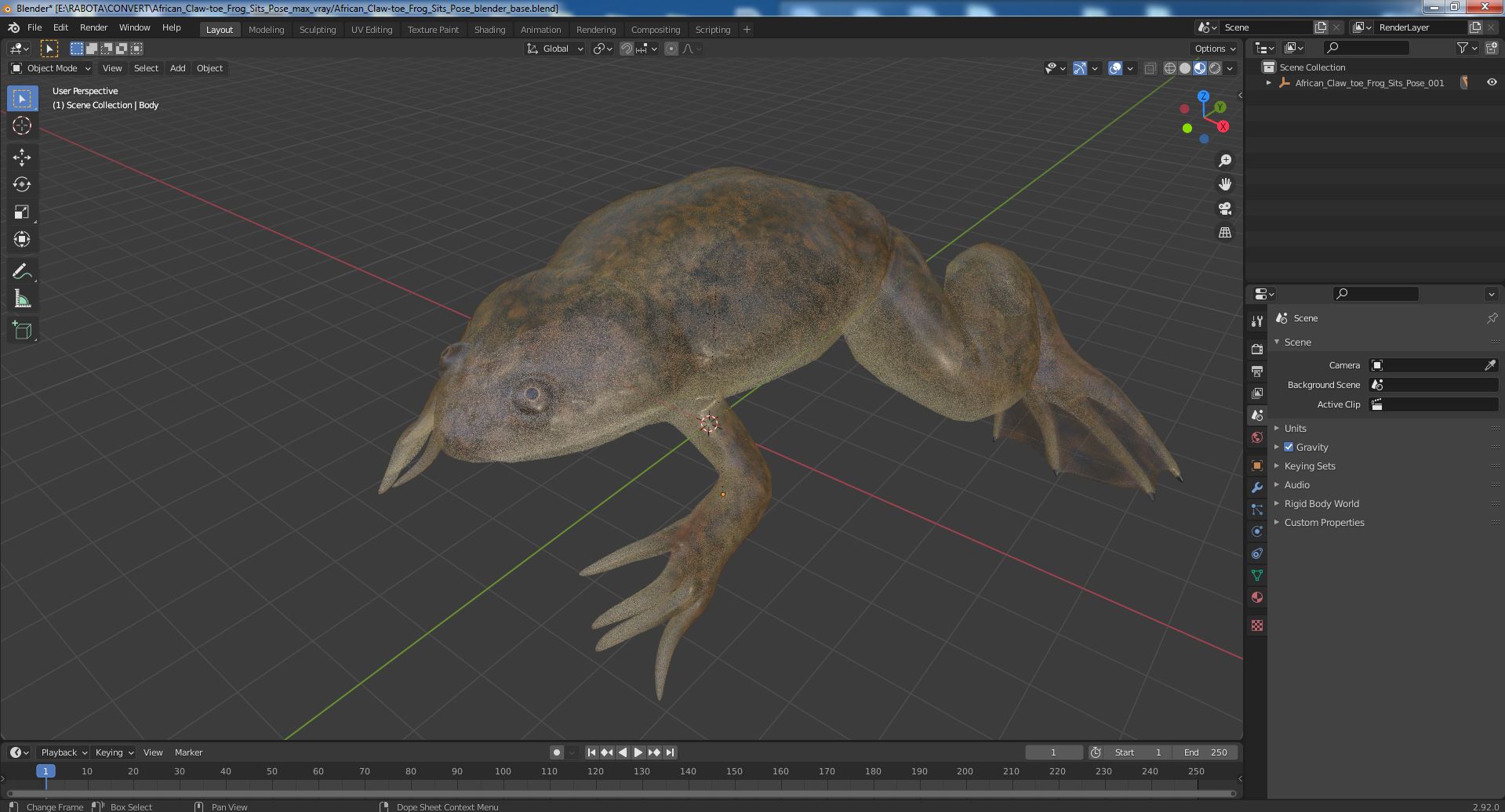Click the Marker menu in timeline
This screenshot has width=1505, height=812.
(x=188, y=752)
